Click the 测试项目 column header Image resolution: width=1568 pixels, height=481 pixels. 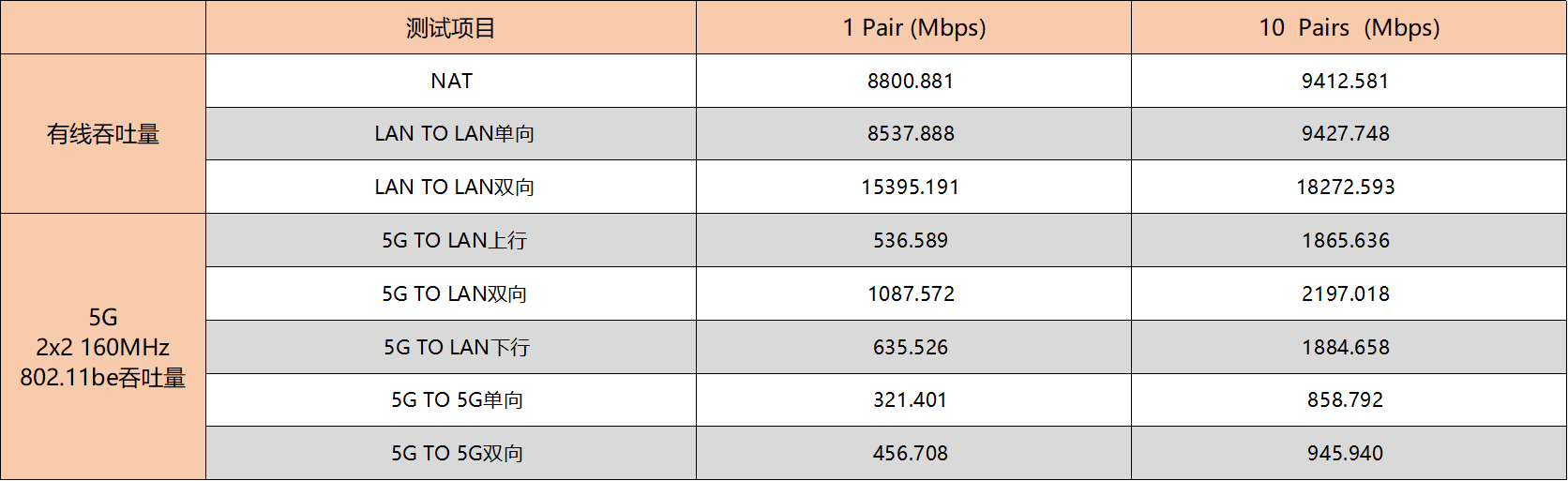[451, 28]
